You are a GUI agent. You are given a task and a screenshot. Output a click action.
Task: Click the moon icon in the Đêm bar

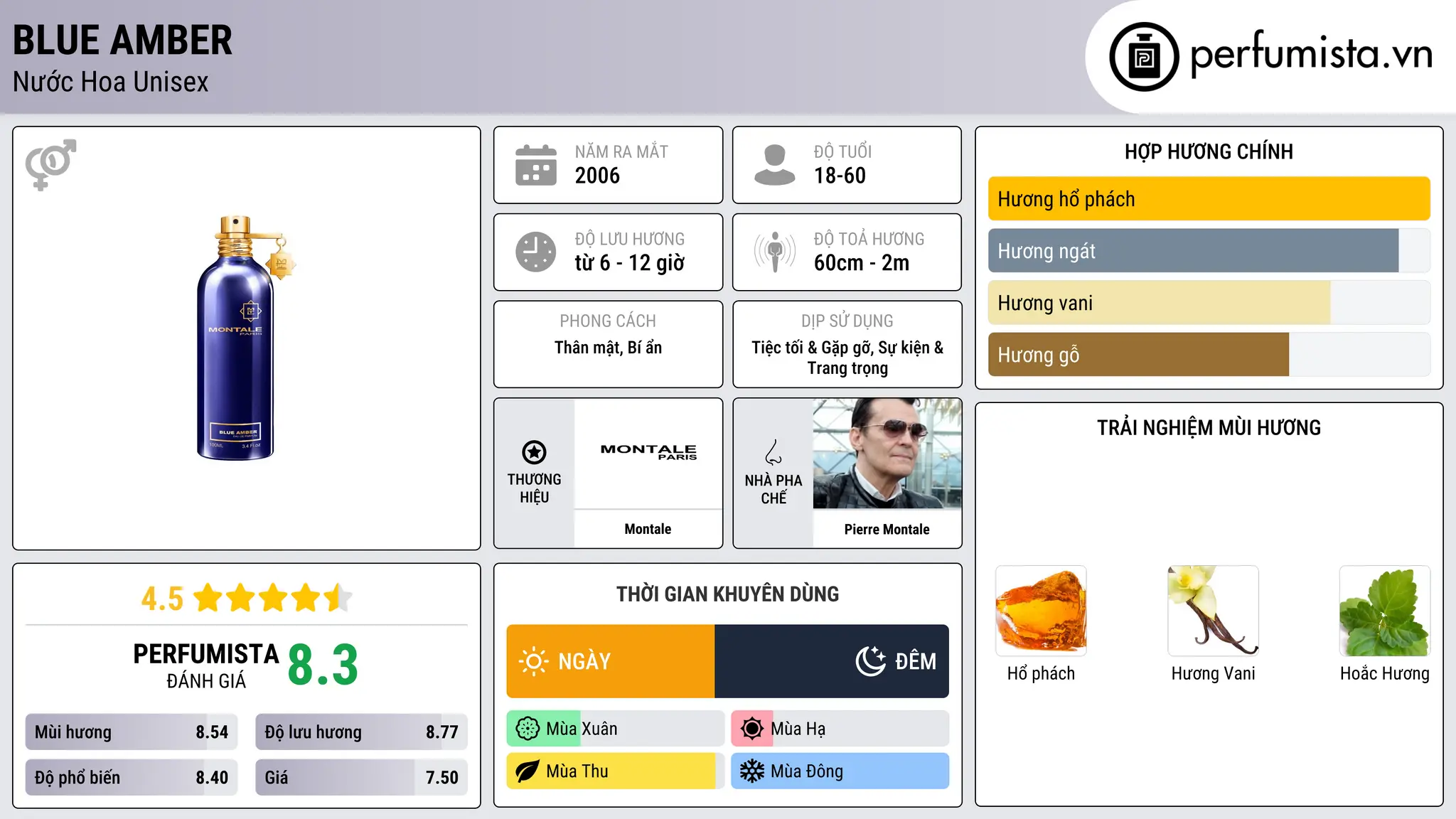click(x=871, y=661)
